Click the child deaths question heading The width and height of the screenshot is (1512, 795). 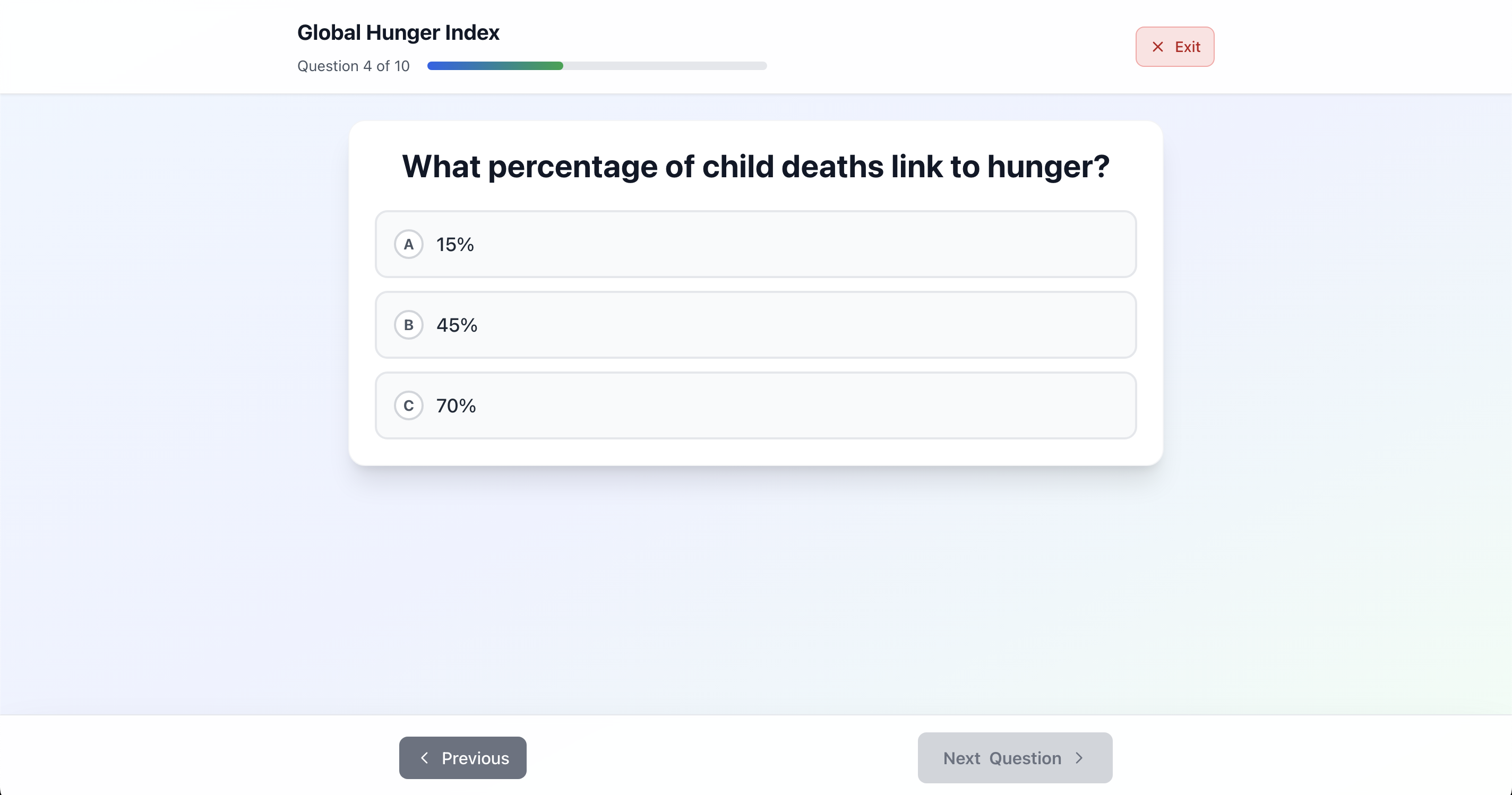tap(755, 167)
